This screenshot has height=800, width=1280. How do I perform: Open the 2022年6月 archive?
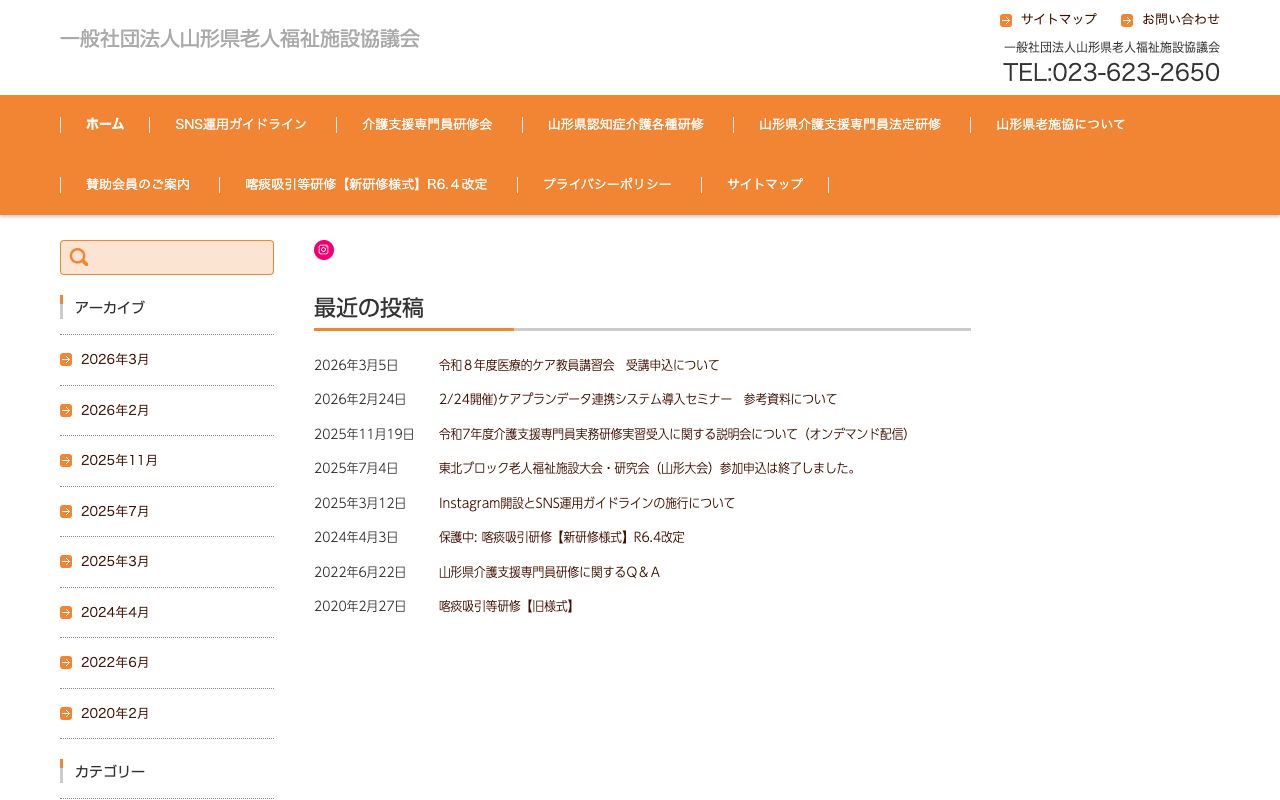click(114, 662)
